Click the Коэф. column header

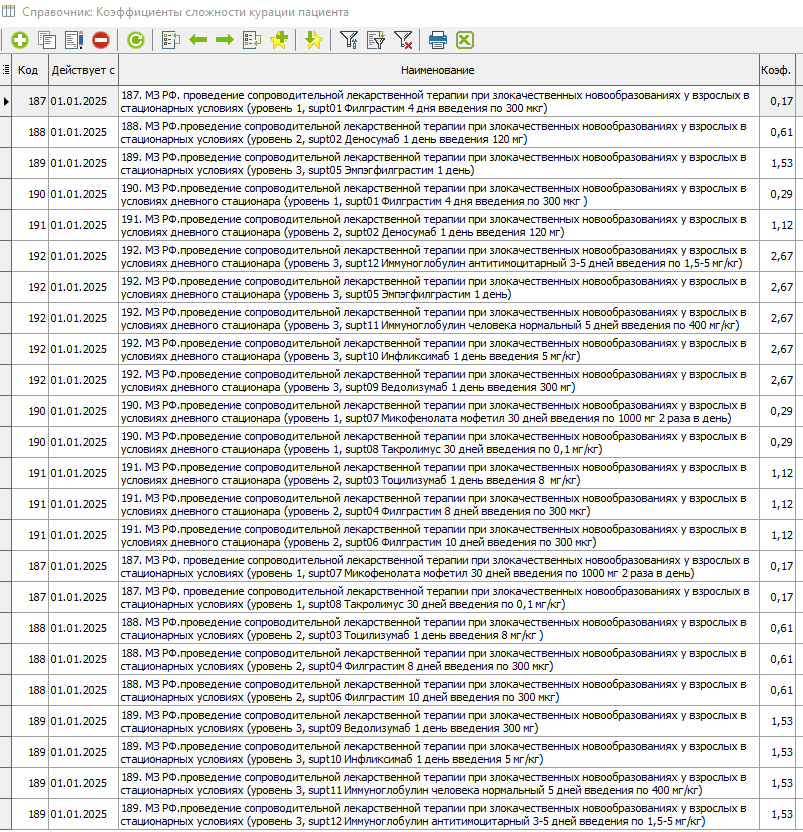point(777,70)
